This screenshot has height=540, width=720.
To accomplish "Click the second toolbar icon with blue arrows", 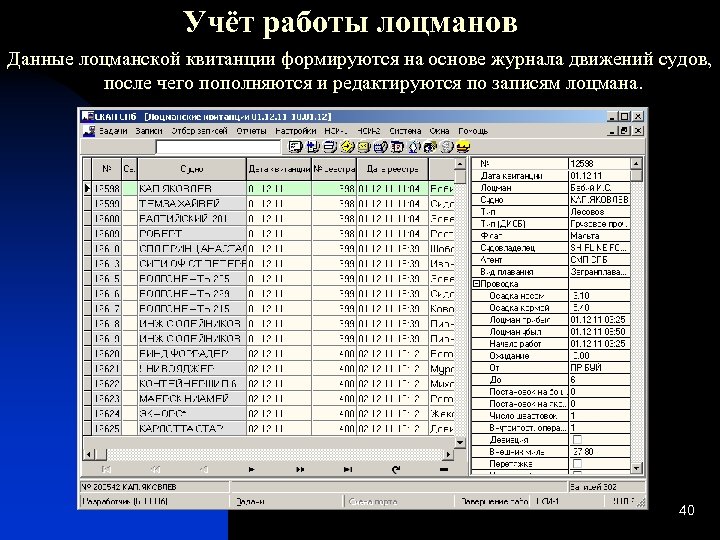I will [x=312, y=147].
